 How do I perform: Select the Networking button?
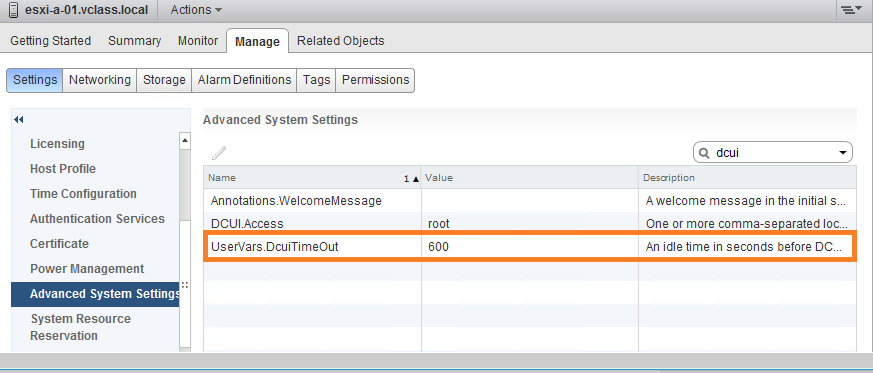pos(100,80)
